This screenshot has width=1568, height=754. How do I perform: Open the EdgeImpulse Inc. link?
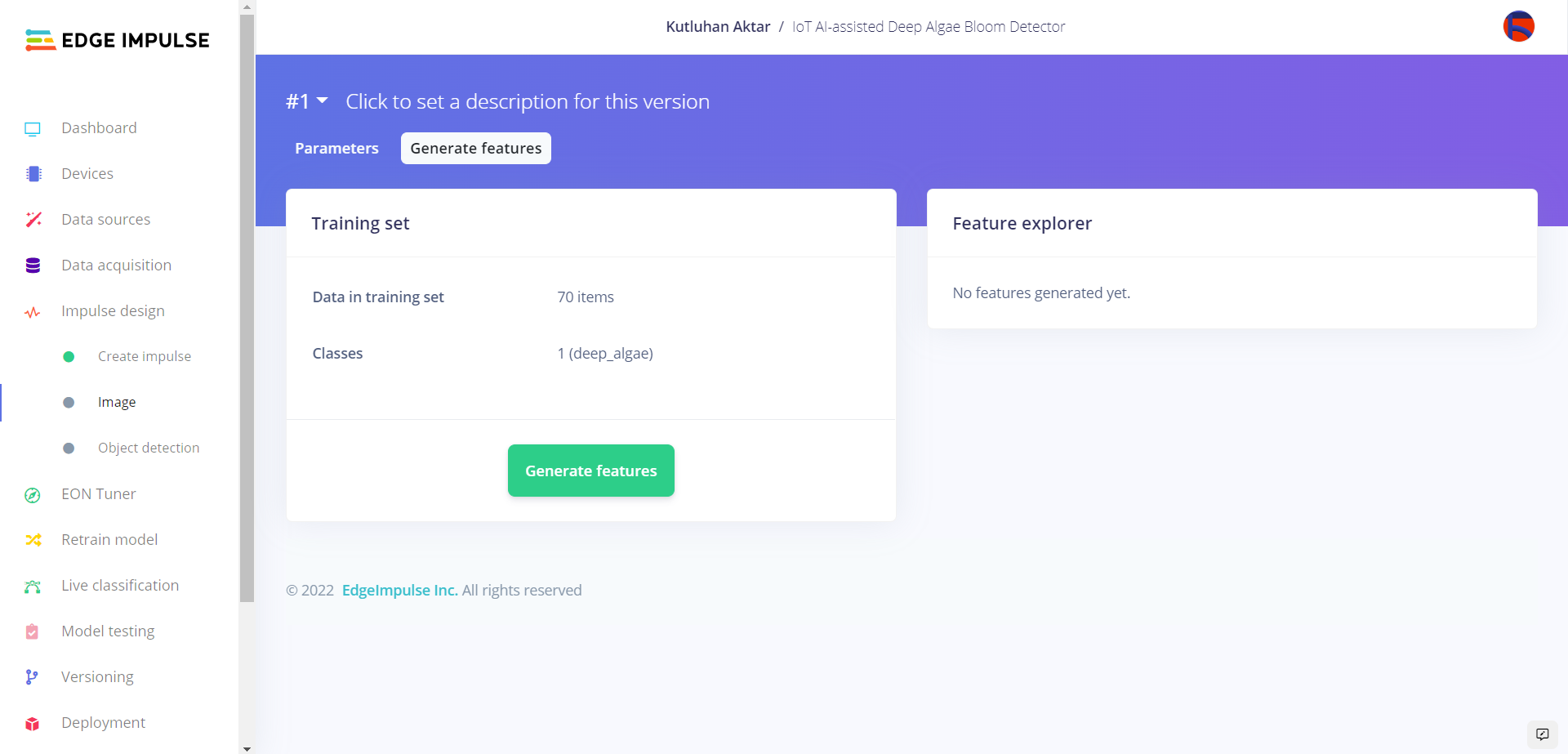tap(399, 591)
